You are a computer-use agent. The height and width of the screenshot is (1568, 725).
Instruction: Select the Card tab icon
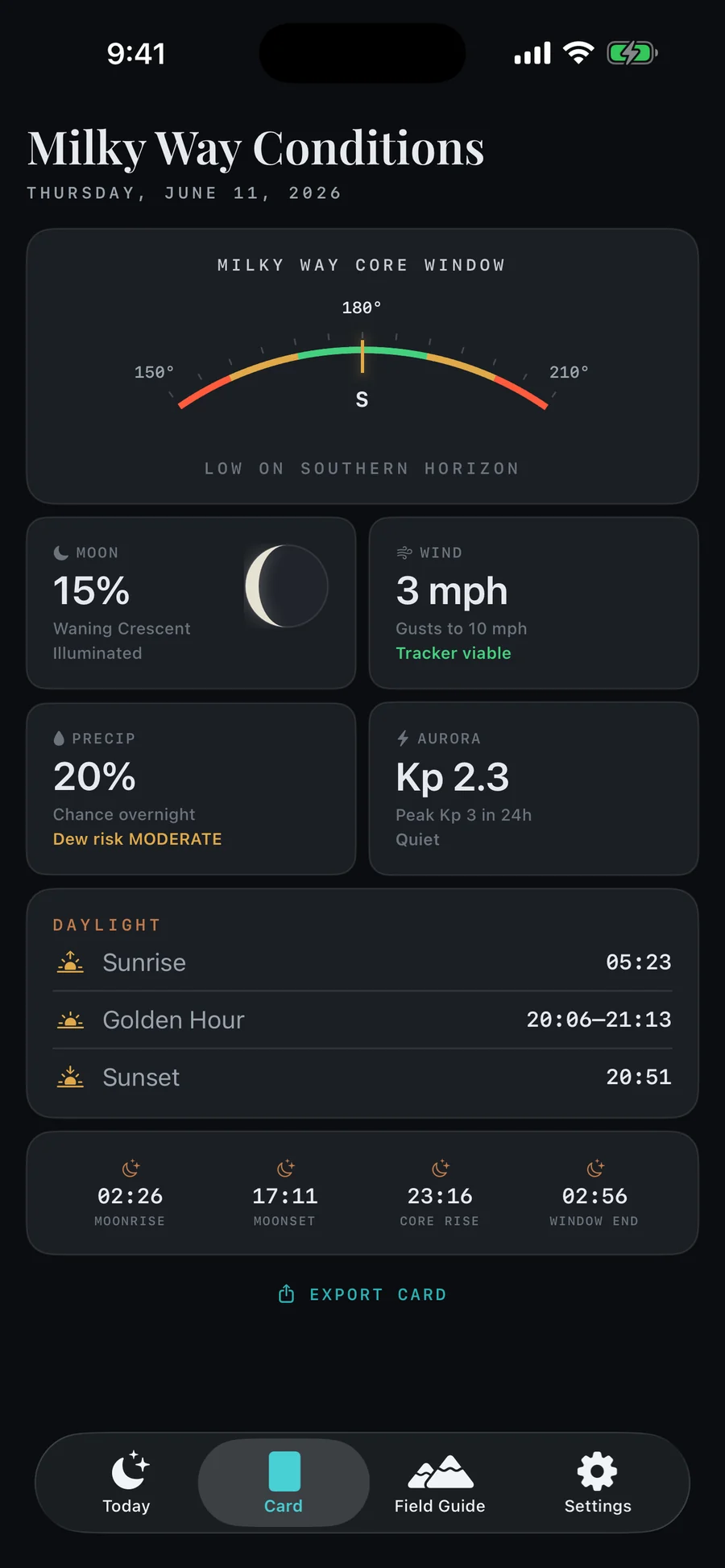pos(284,1471)
